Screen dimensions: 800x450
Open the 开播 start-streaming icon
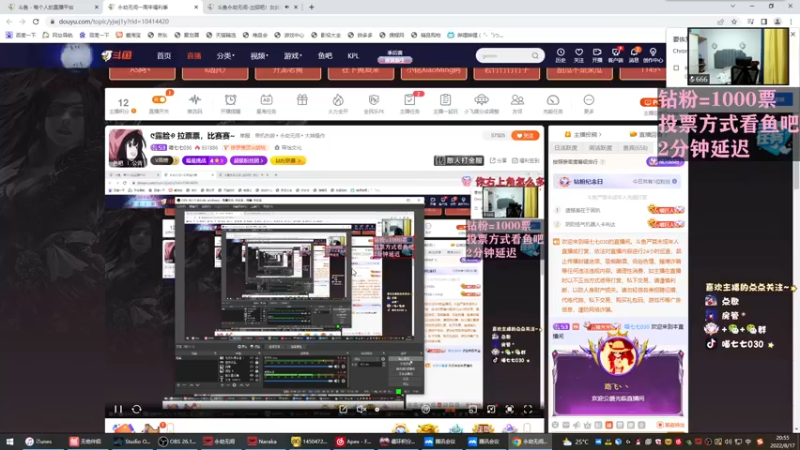coord(597,55)
